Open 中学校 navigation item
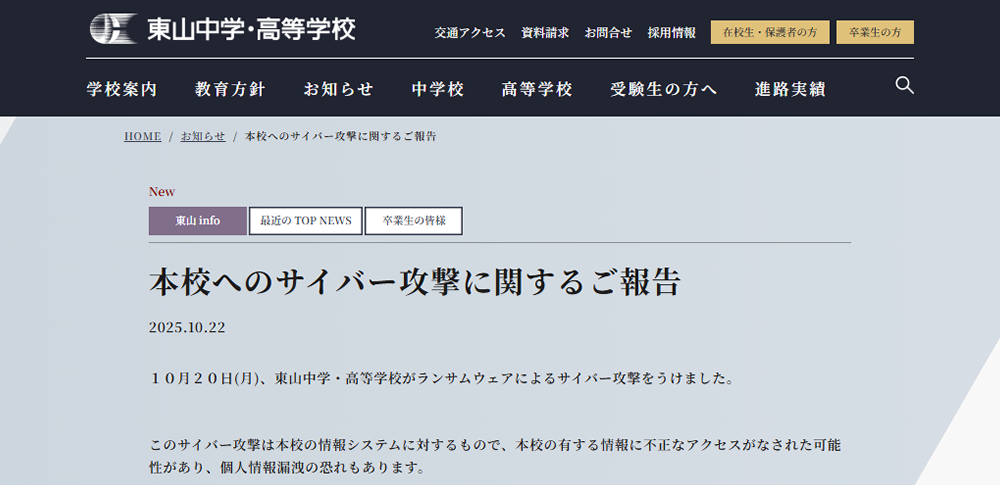Screen dimensions: 1000x485 (438, 89)
